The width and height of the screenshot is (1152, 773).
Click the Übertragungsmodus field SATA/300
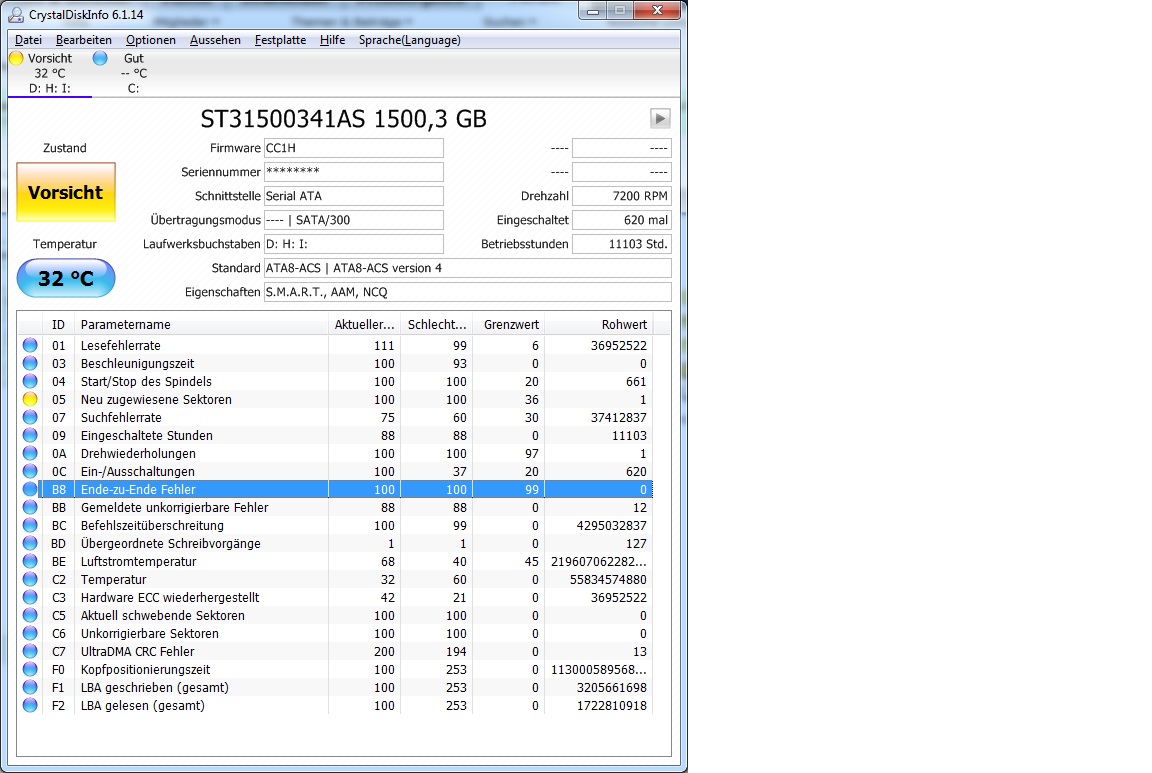click(x=354, y=220)
